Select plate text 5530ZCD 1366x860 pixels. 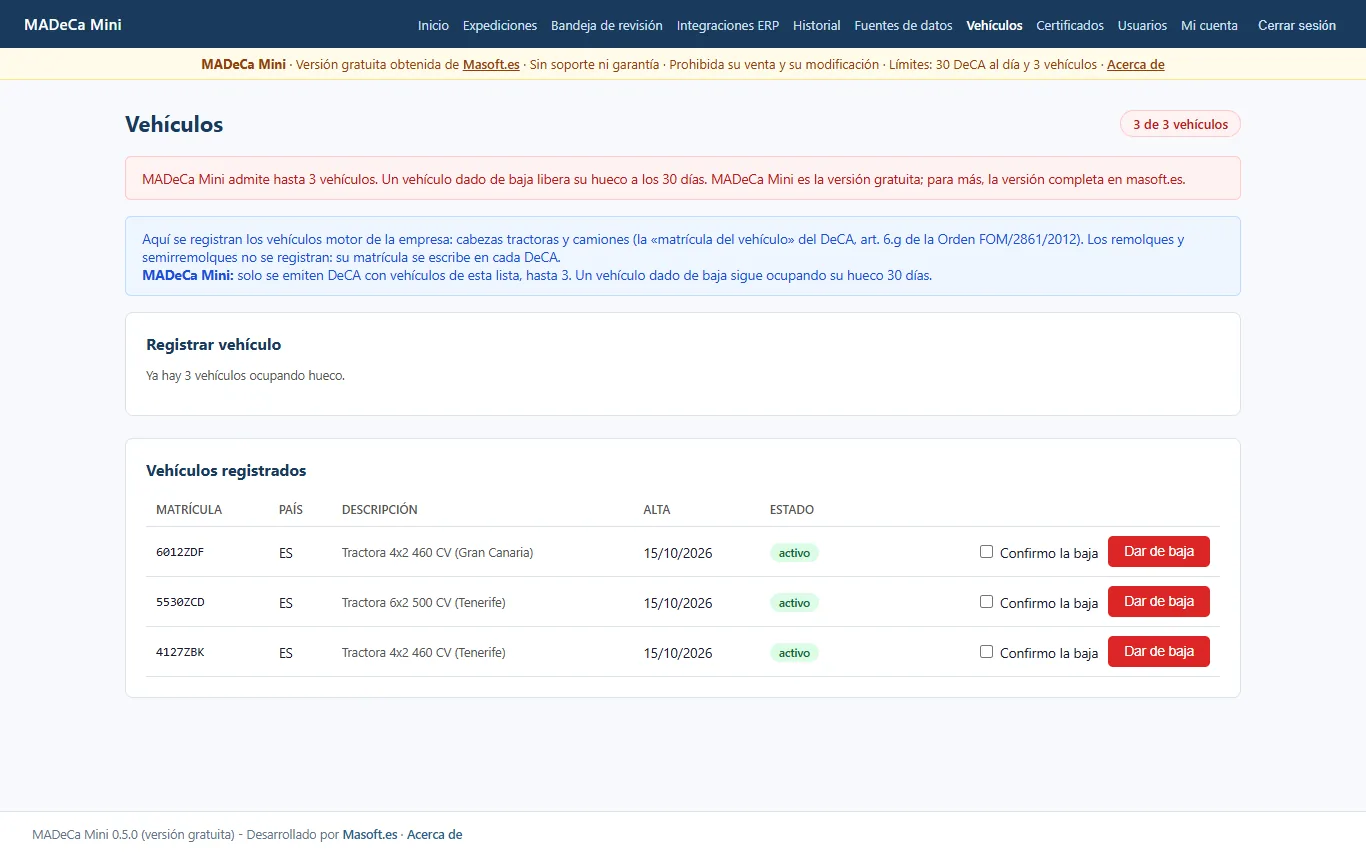[x=180, y=602]
